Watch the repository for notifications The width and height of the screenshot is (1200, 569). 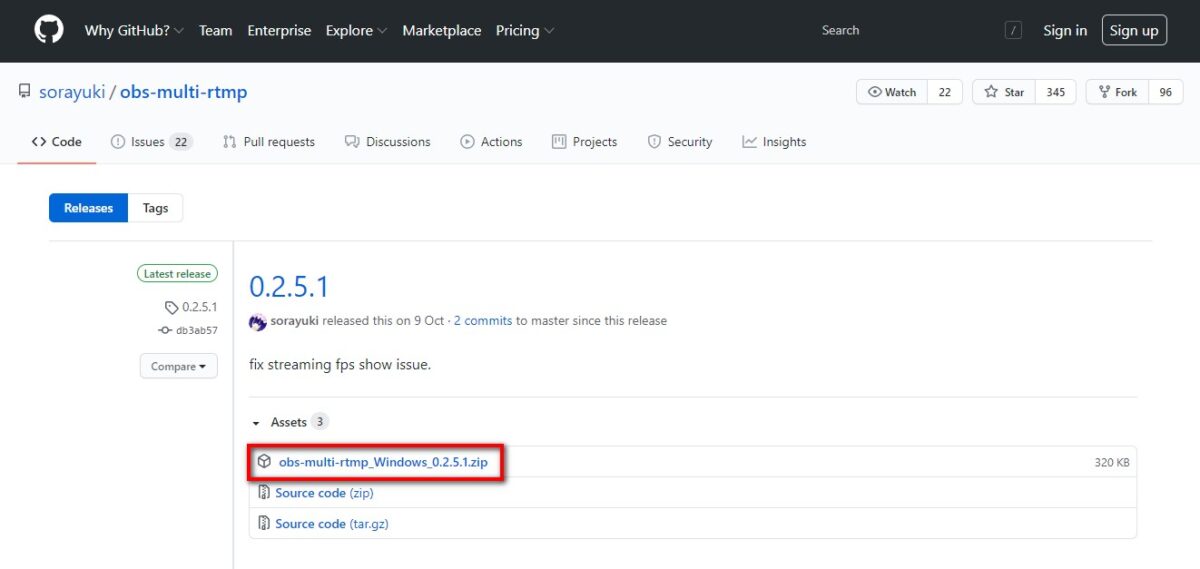pyautogui.click(x=892, y=92)
